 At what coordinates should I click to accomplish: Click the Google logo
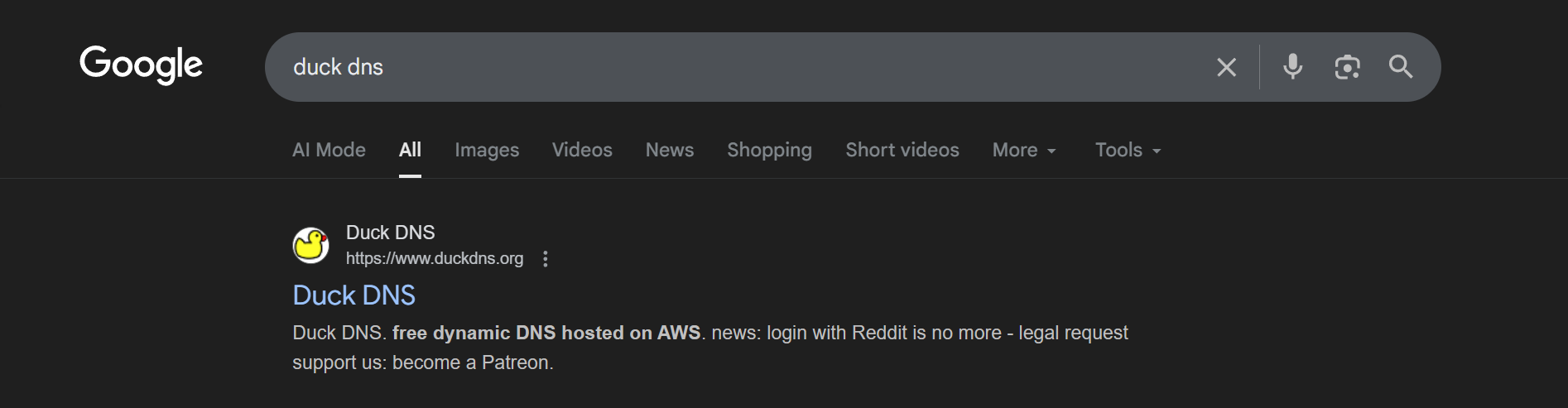141,65
